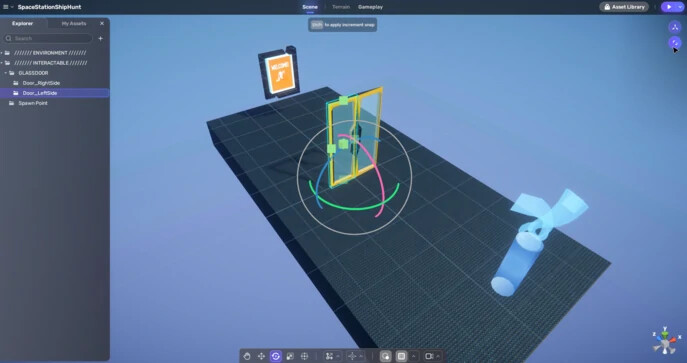
Task: Expand the ENVIRONMENT folder
Action: (x=2, y=53)
